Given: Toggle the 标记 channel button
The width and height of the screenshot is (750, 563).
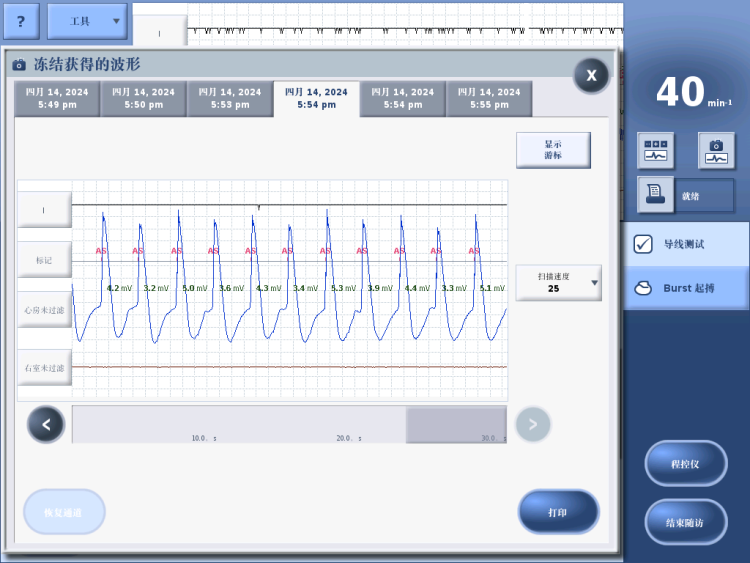Looking at the screenshot, I should coord(44,260).
